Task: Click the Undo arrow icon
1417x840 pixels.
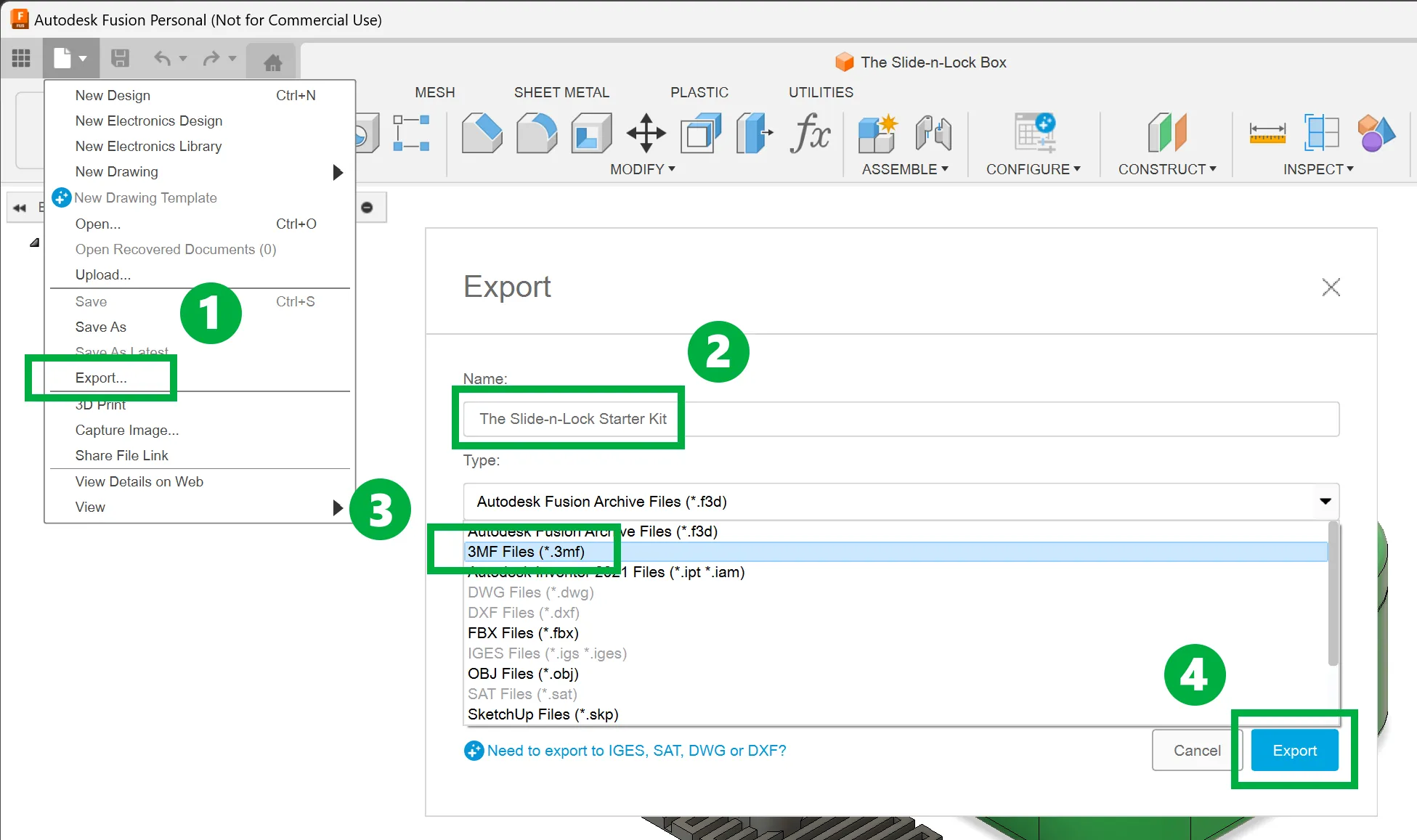Action: [x=163, y=58]
